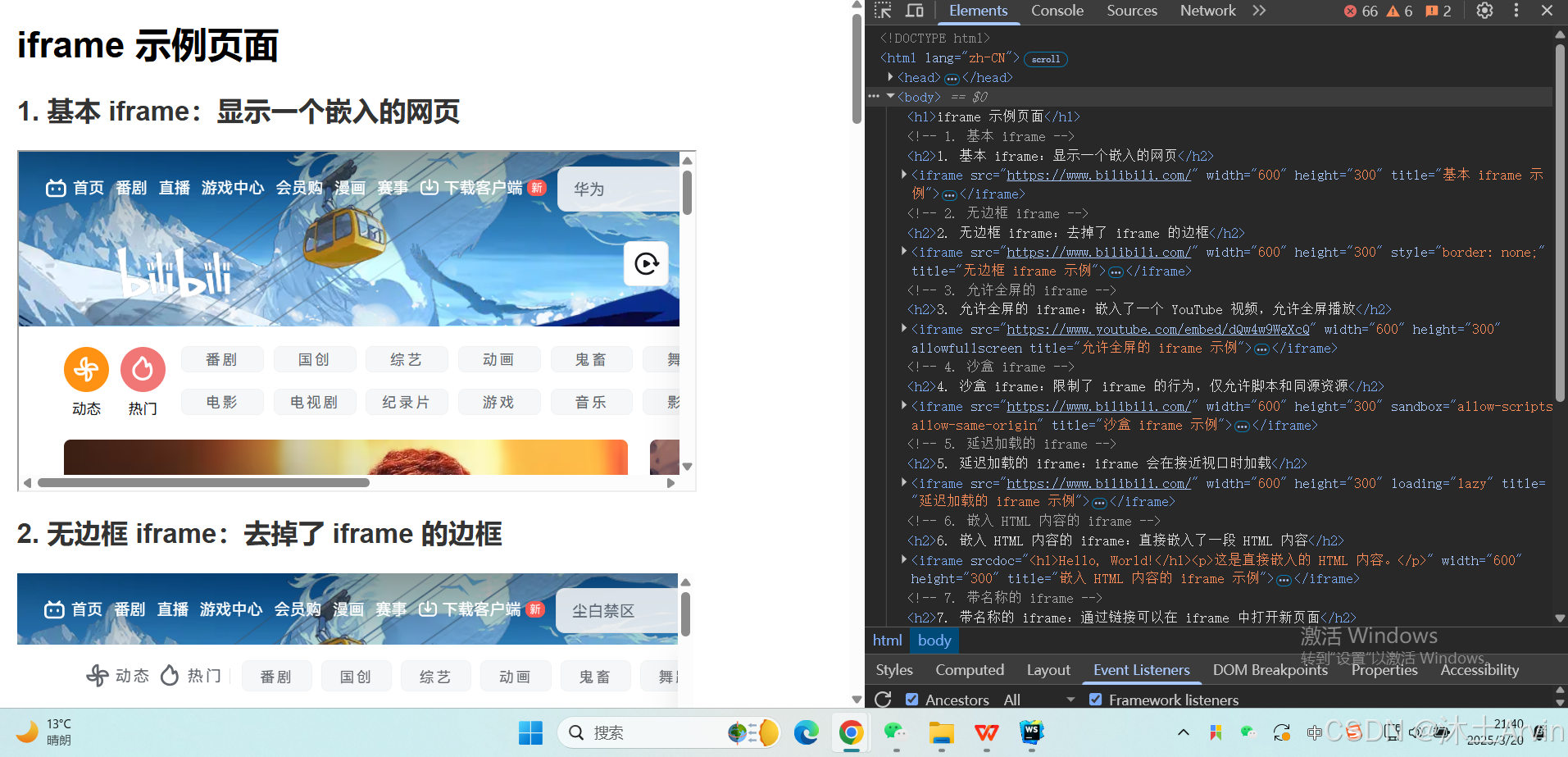Uncheck the Ancestors checkbox
Image resolution: width=1568 pixels, height=757 pixels.
coord(912,700)
